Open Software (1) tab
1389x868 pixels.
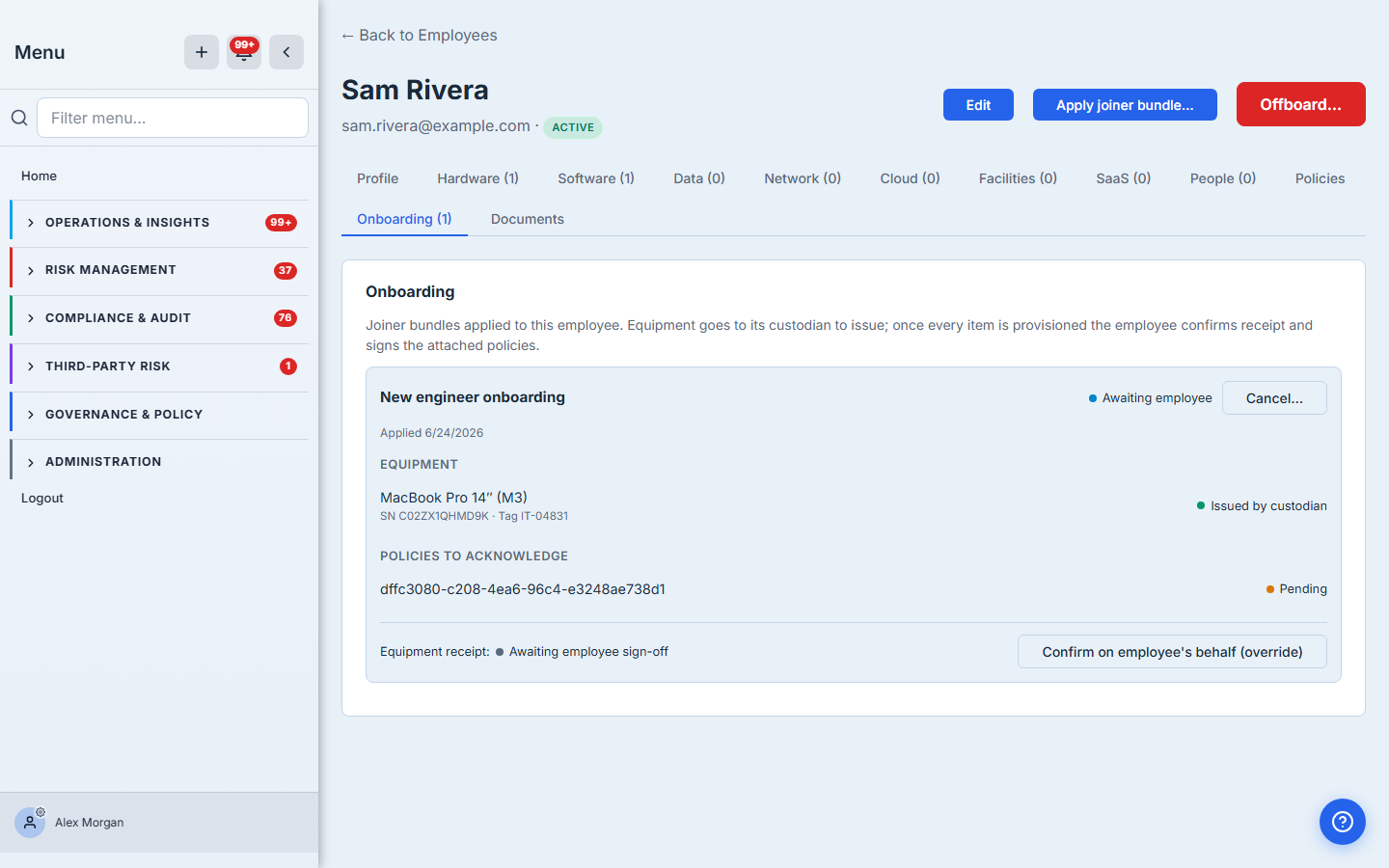[596, 178]
